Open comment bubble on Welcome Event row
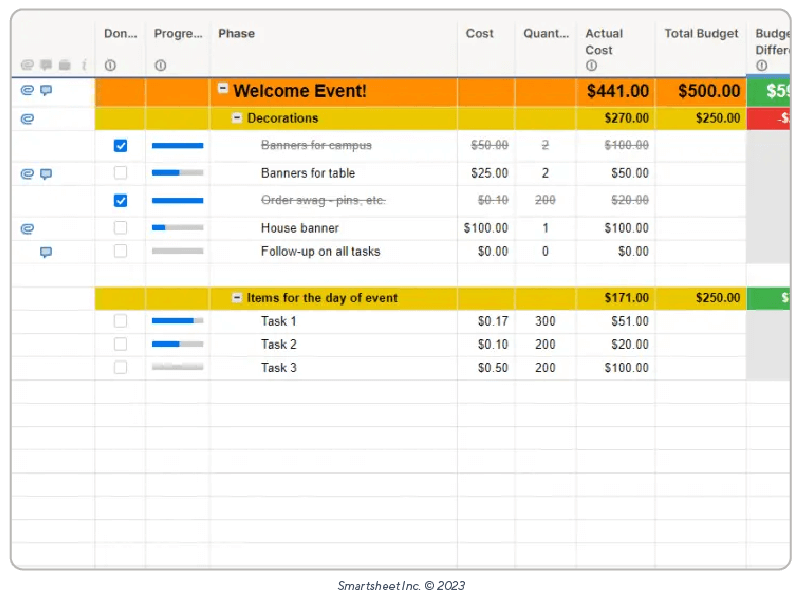Image resolution: width=801 pixels, height=601 pixels. (46, 91)
